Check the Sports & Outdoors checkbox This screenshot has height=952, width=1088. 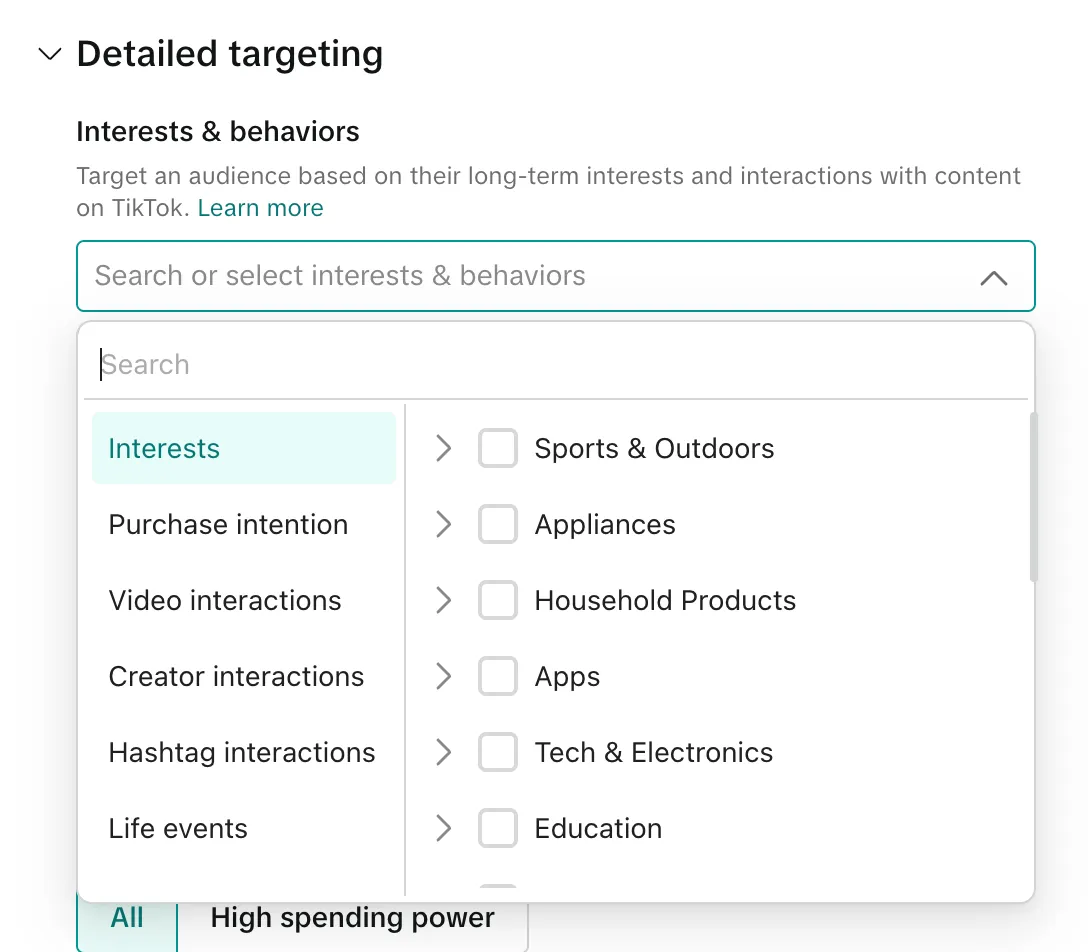pyautogui.click(x=498, y=448)
